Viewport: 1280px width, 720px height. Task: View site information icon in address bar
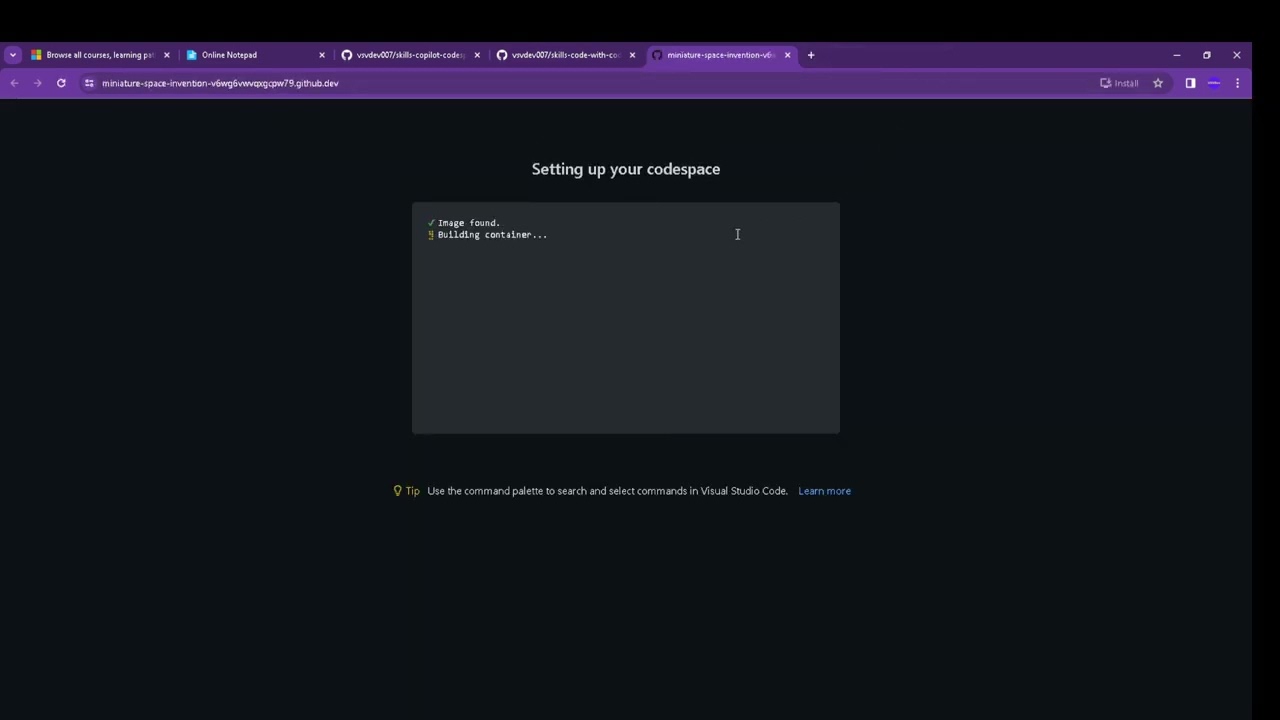(x=89, y=83)
